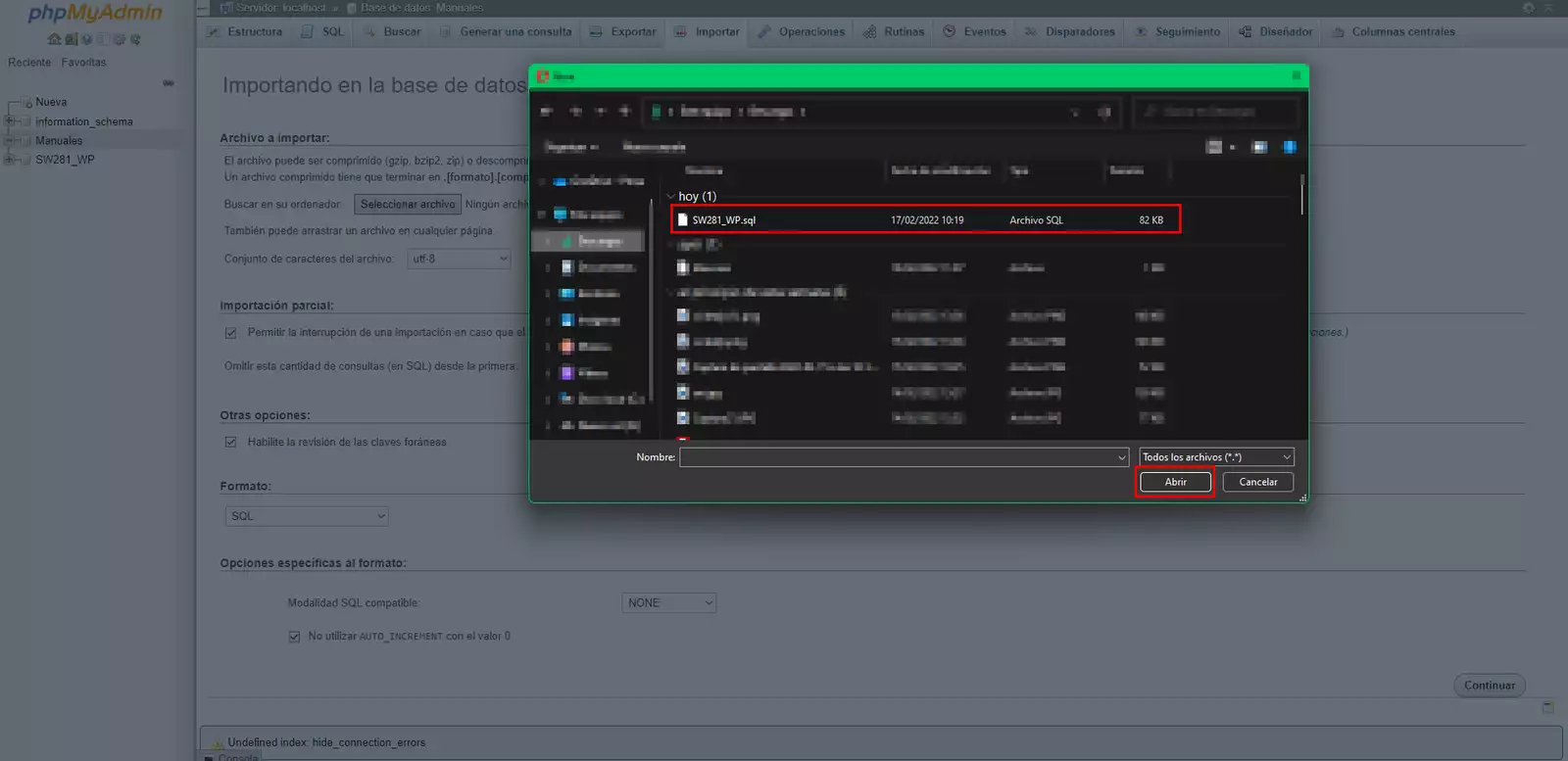Click the SW281_WP.sql file icon
Viewport: 1568px width, 761px height.
pyautogui.click(x=683, y=220)
